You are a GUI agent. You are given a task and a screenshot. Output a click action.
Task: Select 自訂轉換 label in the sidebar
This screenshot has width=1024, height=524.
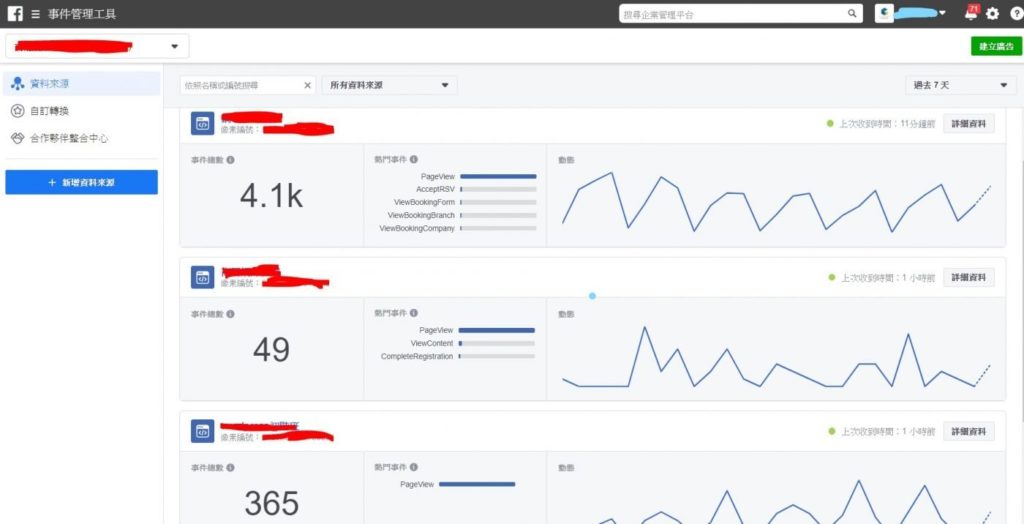pyautogui.click(x=50, y=111)
